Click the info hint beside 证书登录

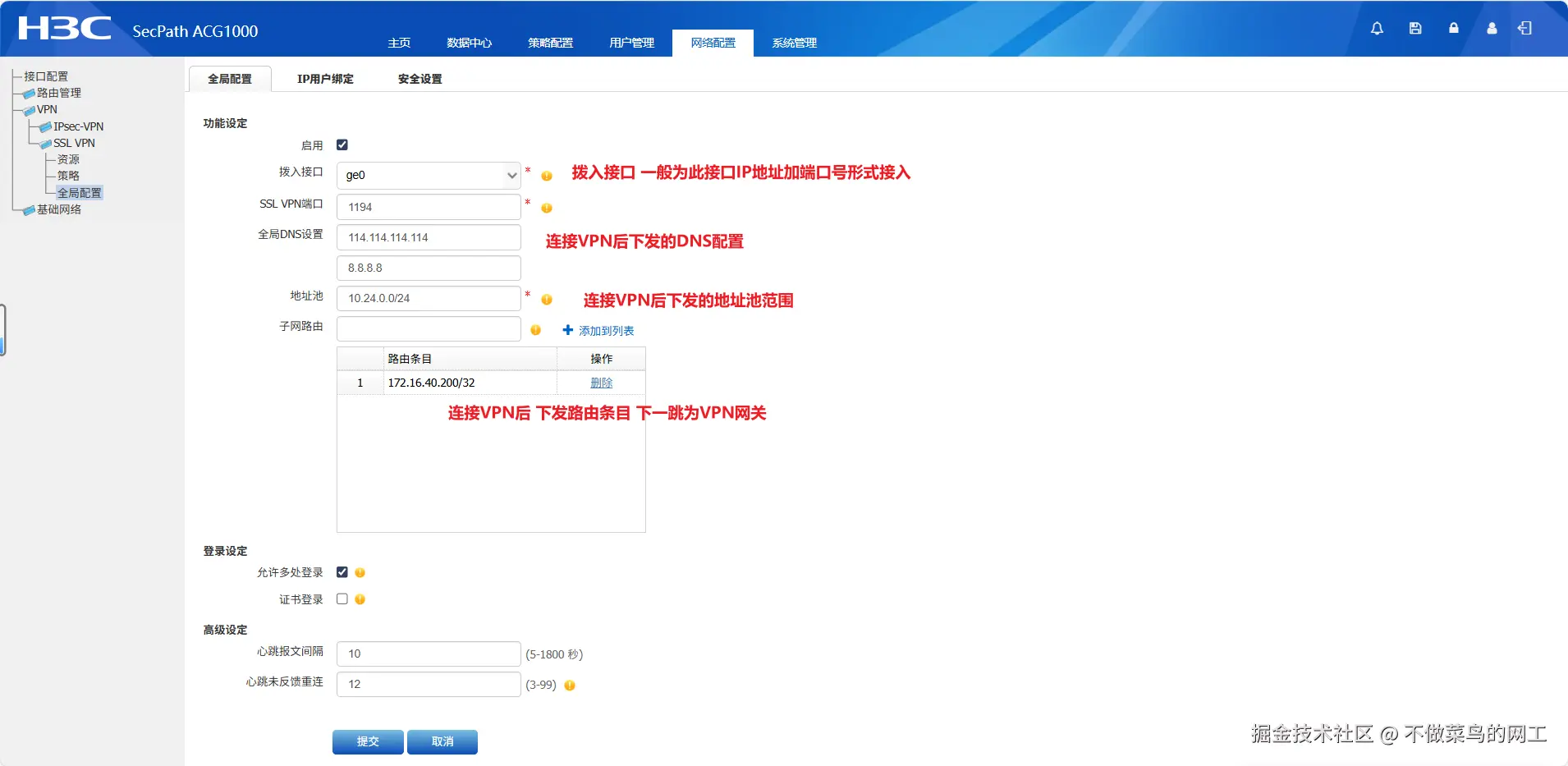(x=360, y=599)
